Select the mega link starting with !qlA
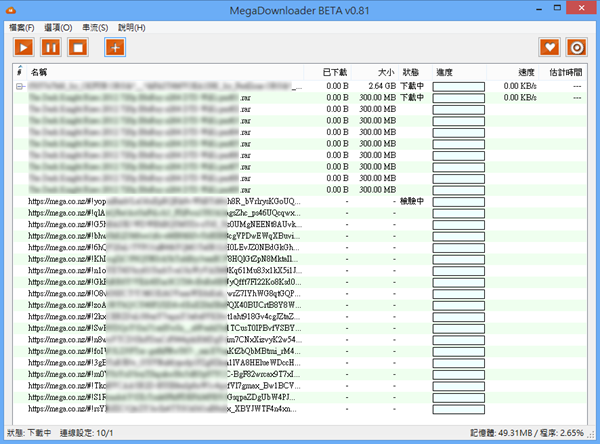The height and width of the screenshot is (444, 600). click(x=164, y=213)
